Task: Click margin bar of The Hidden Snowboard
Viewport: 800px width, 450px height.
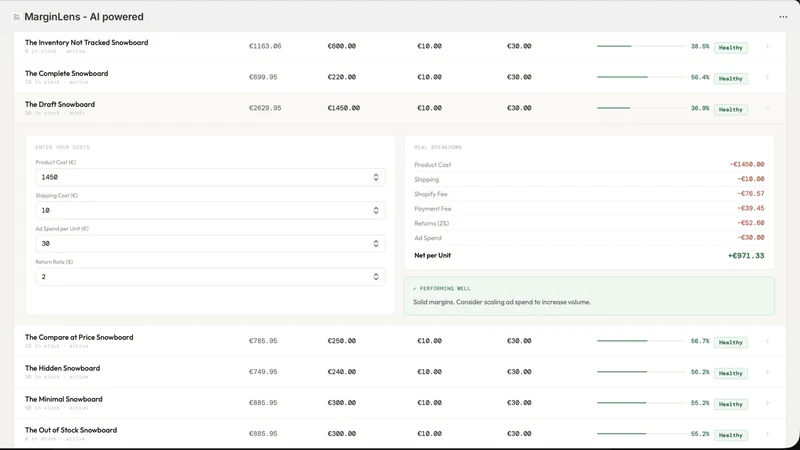Action: (641, 371)
